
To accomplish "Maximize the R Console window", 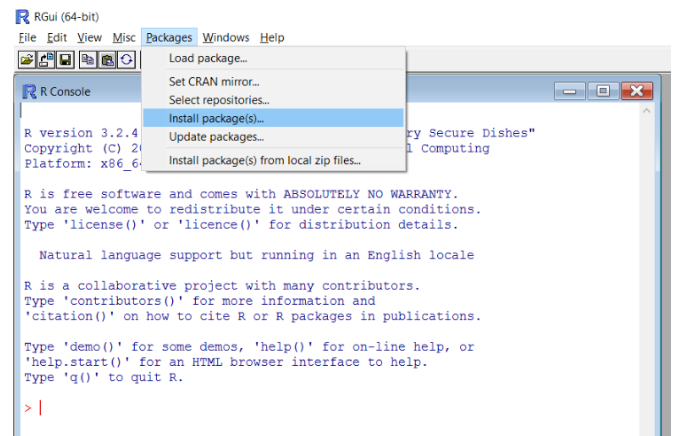I will point(603,91).
